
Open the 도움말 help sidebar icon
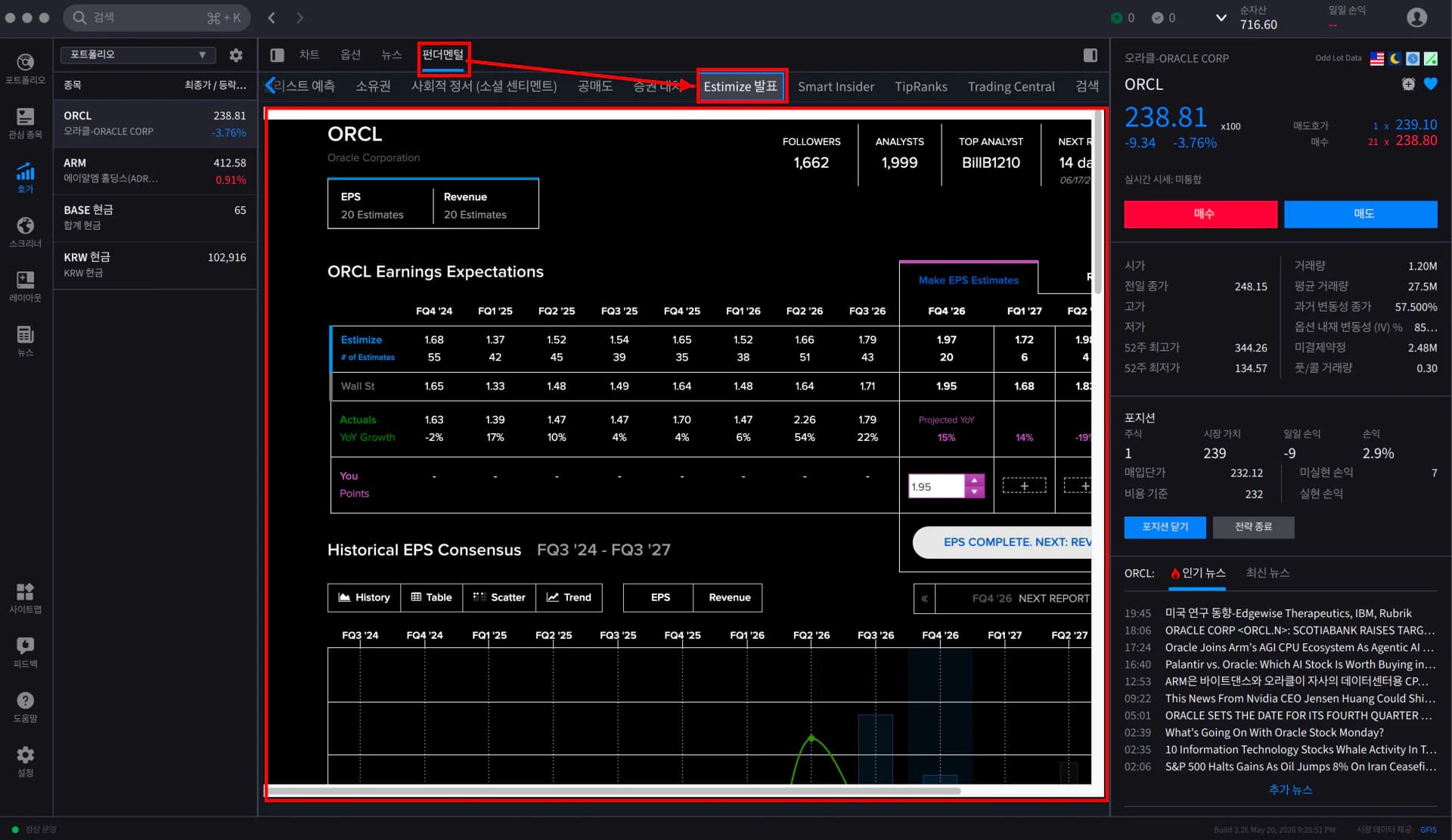pos(26,706)
